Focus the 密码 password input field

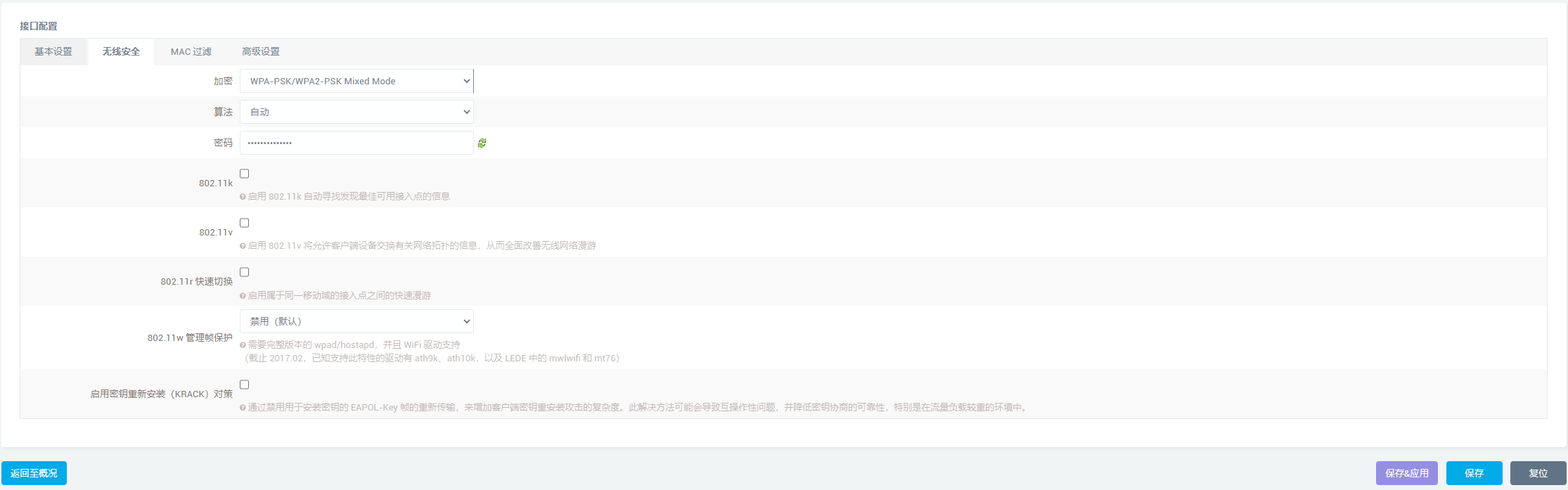[356, 143]
